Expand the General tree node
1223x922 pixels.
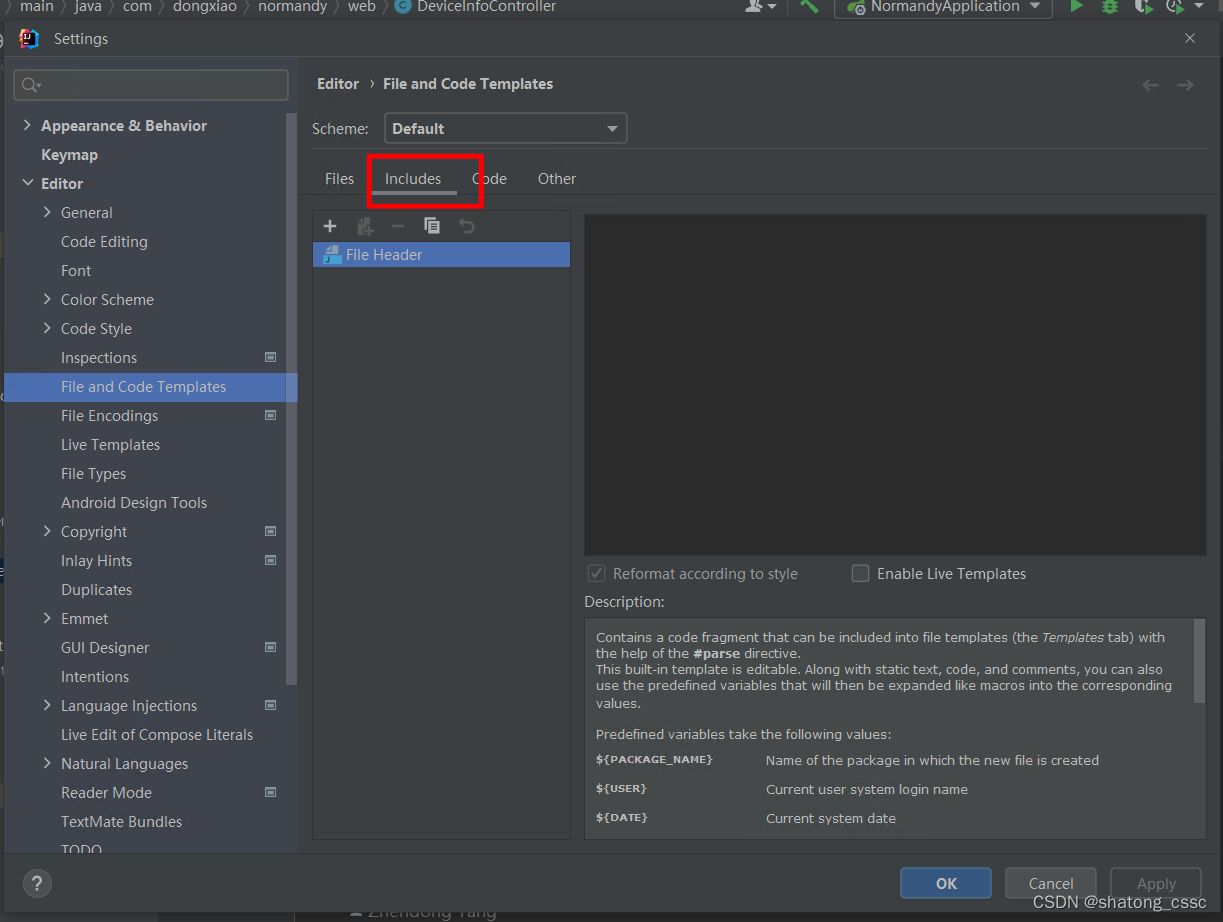47,212
